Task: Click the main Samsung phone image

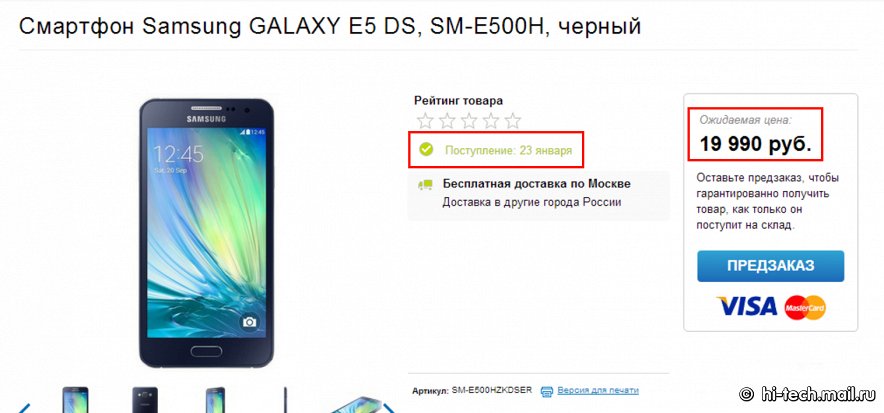Action: point(206,233)
